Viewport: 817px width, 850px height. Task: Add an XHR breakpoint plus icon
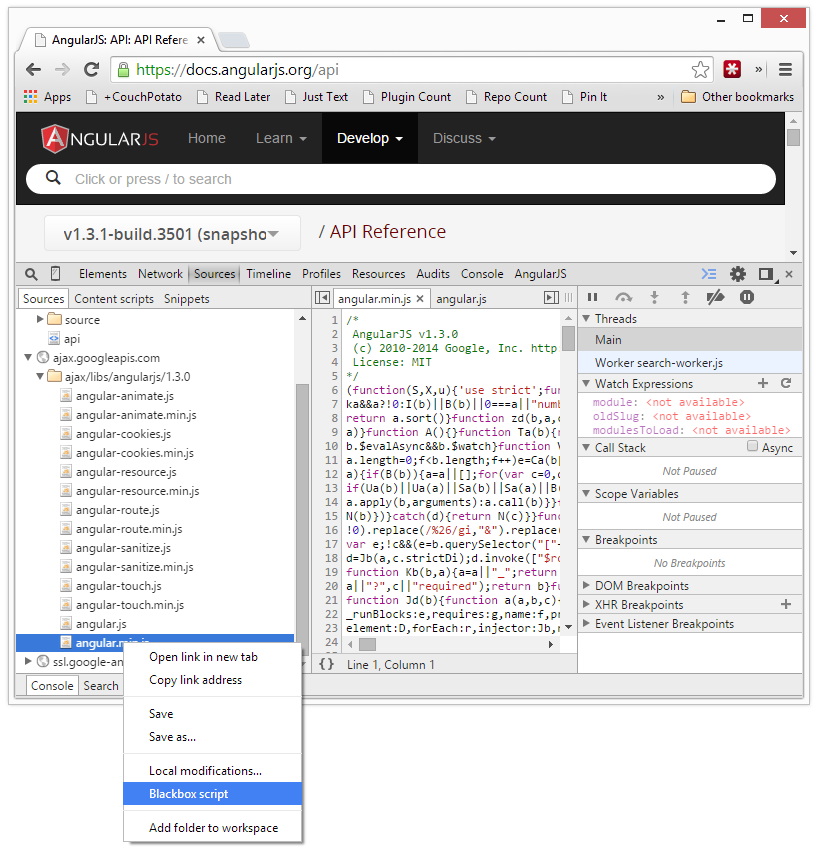[786, 604]
